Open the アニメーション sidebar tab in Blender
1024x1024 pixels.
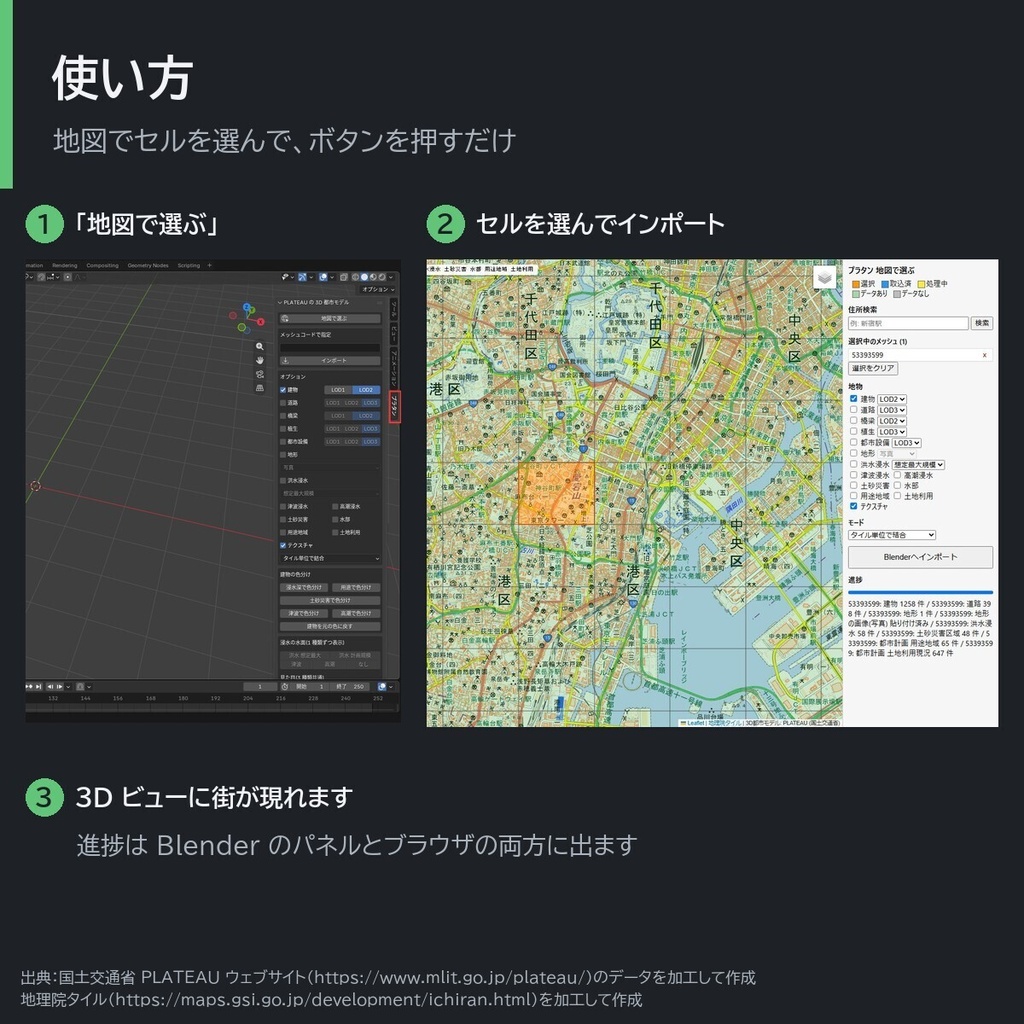point(394,366)
